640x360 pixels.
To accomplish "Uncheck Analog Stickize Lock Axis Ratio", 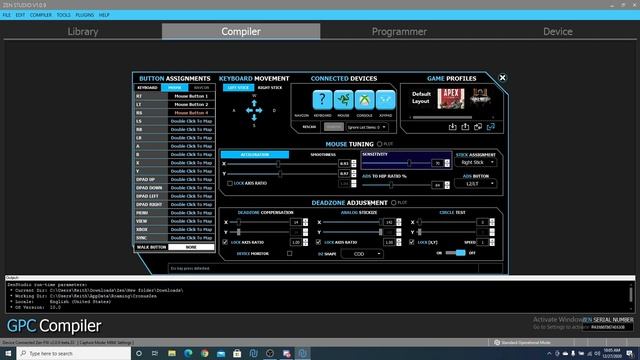I will pos(318,242).
